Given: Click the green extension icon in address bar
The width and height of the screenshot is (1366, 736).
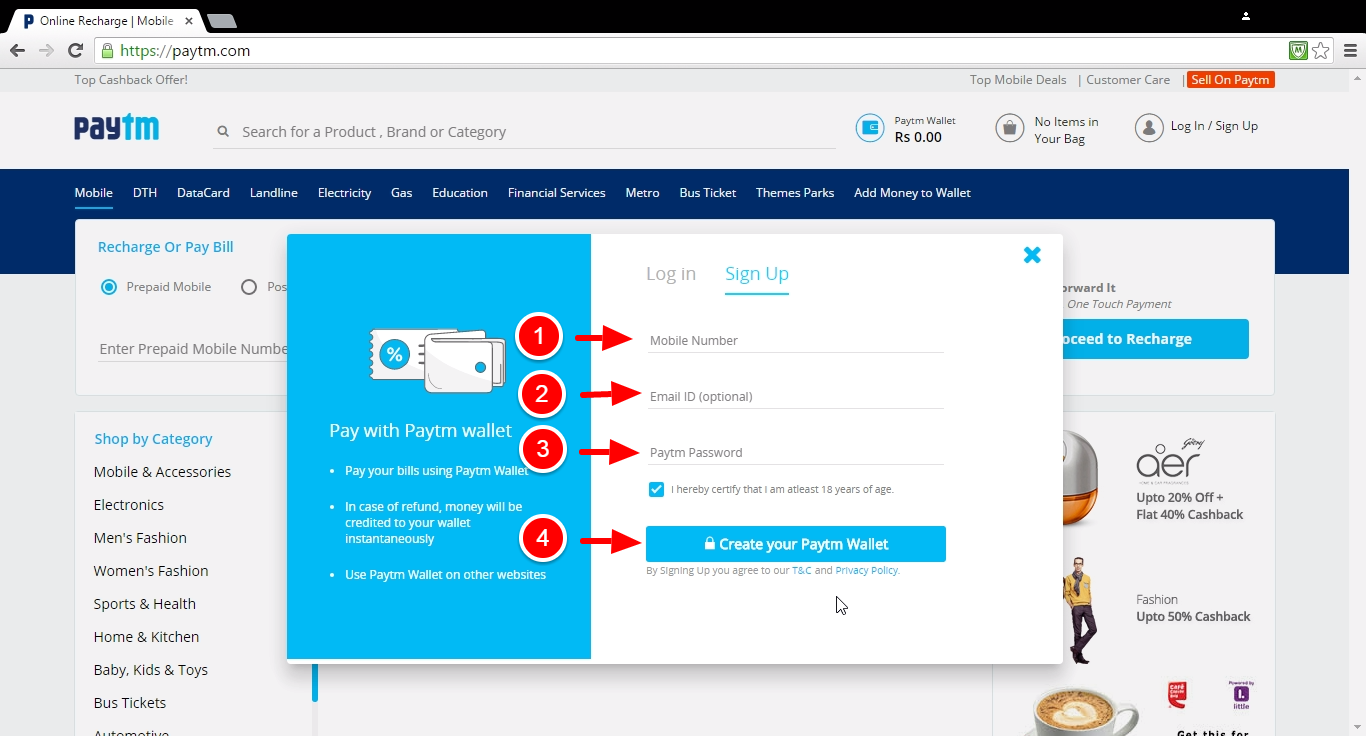Looking at the screenshot, I should [1299, 51].
